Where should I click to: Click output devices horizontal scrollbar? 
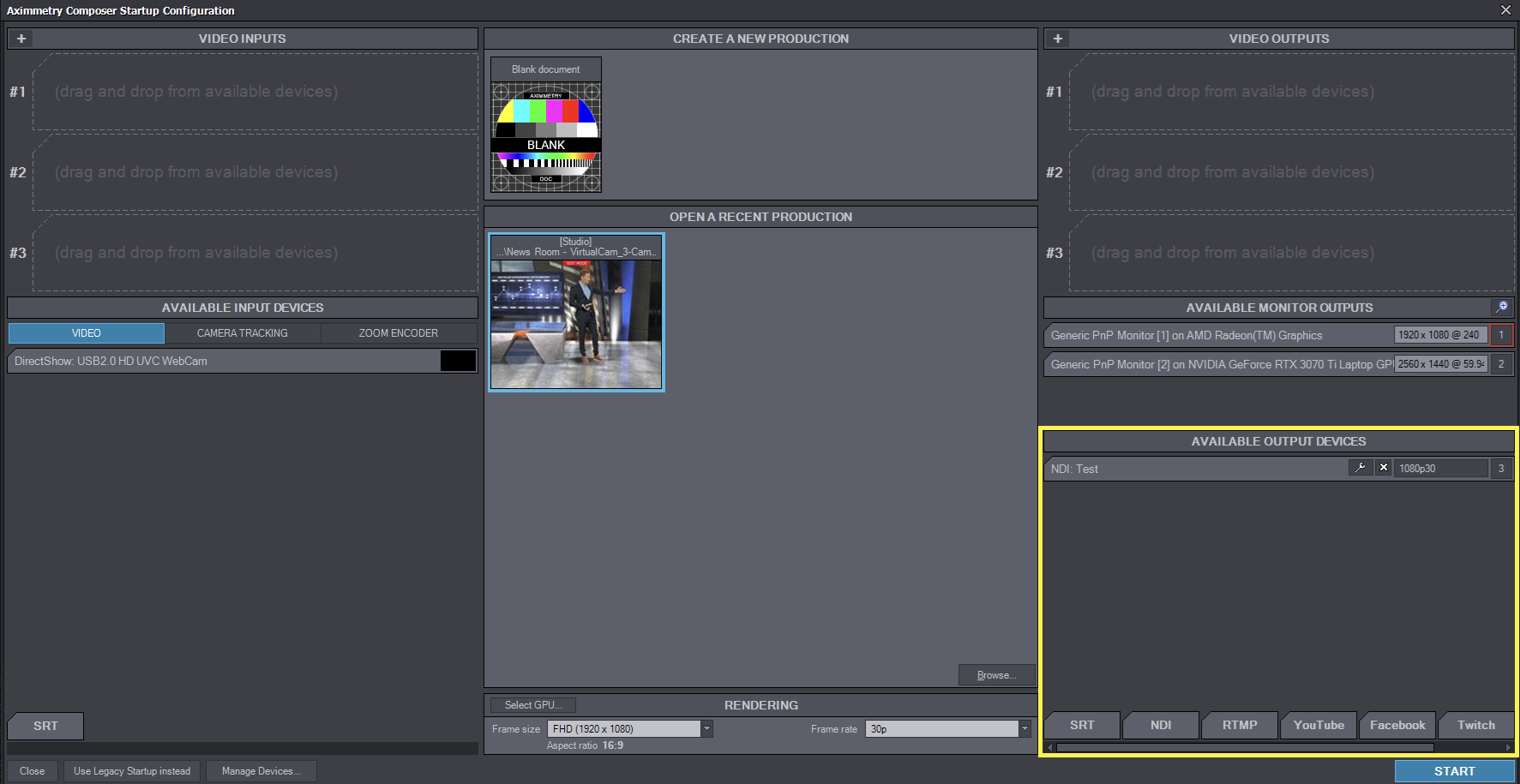(x=1245, y=747)
